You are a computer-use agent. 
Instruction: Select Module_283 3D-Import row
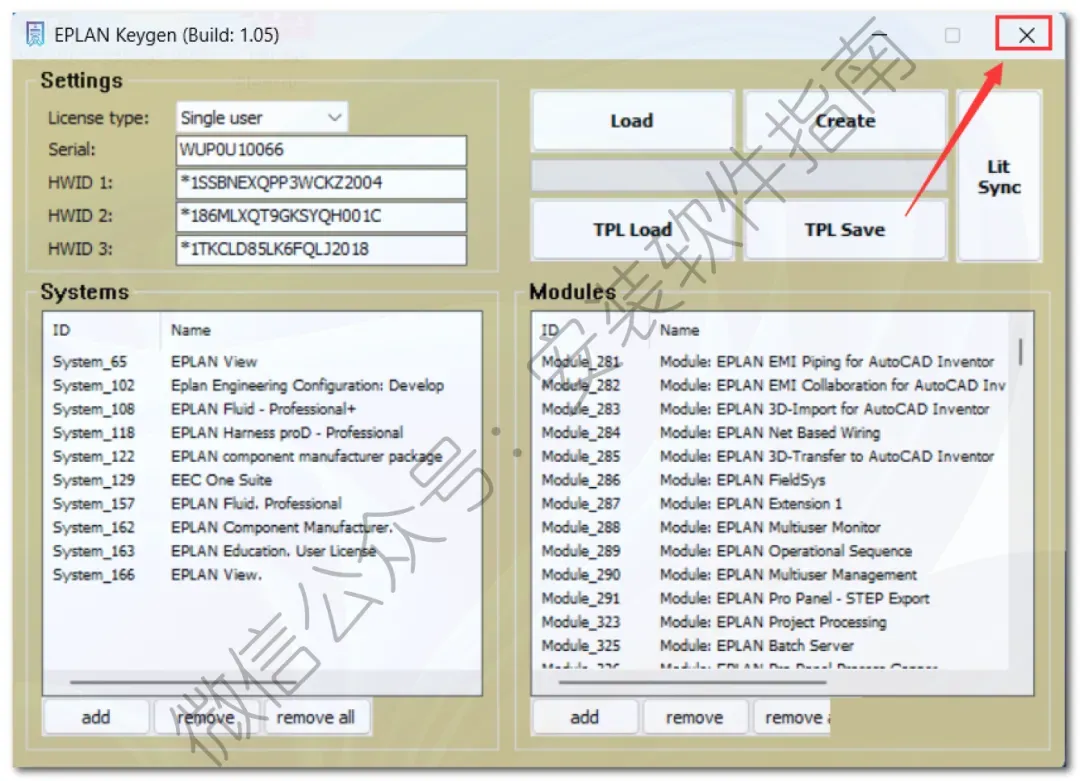point(771,409)
